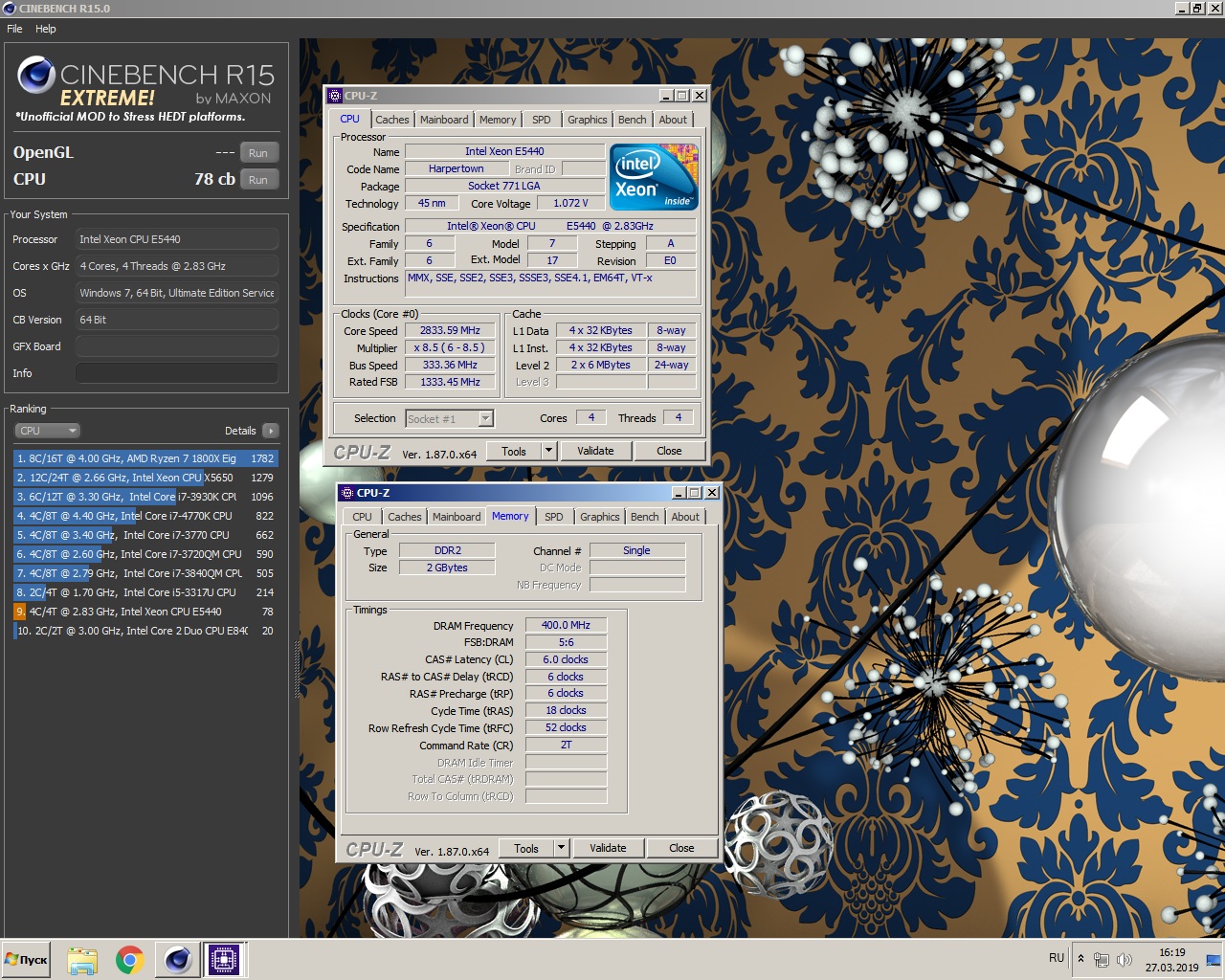
Task: Run the OpenGL benchmark
Action: click(x=258, y=153)
